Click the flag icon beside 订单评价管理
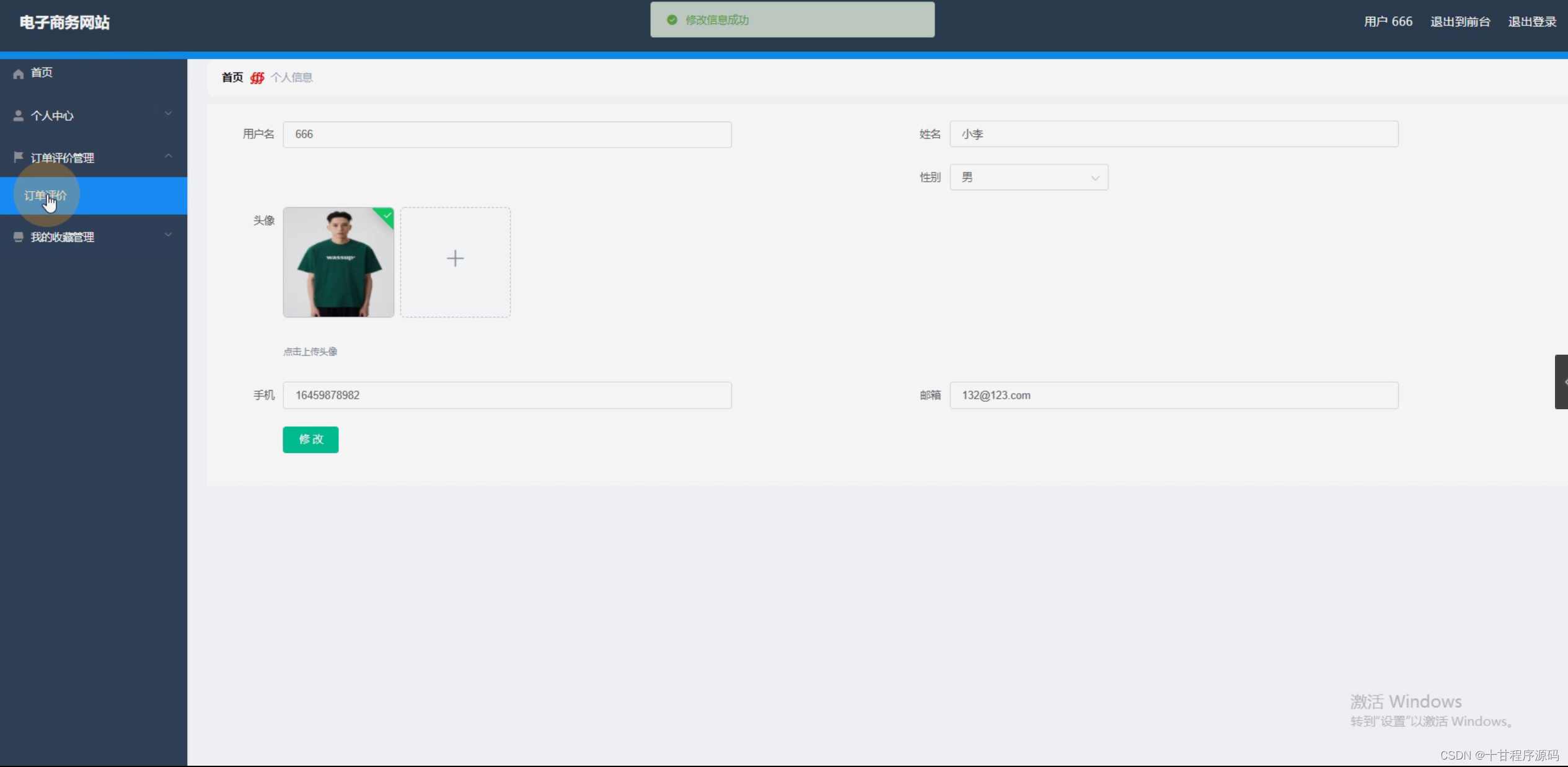Image resolution: width=1568 pixels, height=767 pixels. 19,157
